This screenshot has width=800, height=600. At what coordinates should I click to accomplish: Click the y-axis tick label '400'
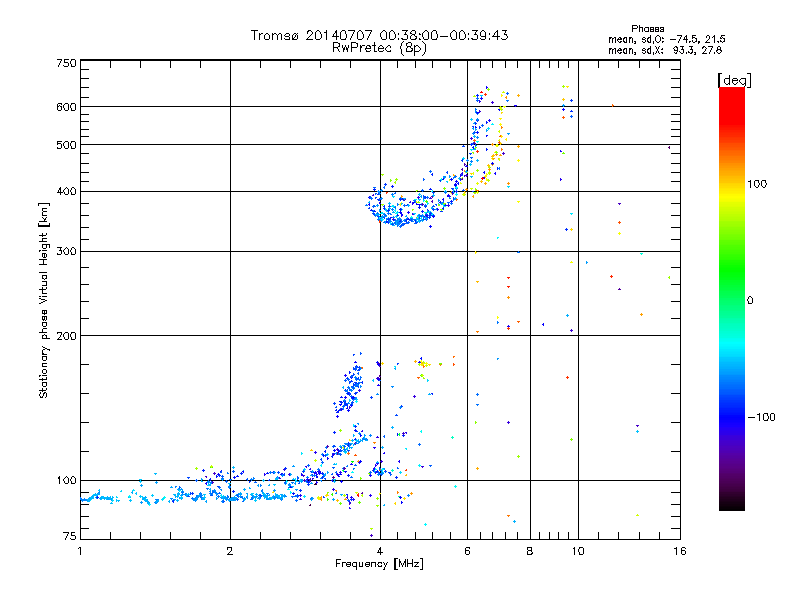66,192
